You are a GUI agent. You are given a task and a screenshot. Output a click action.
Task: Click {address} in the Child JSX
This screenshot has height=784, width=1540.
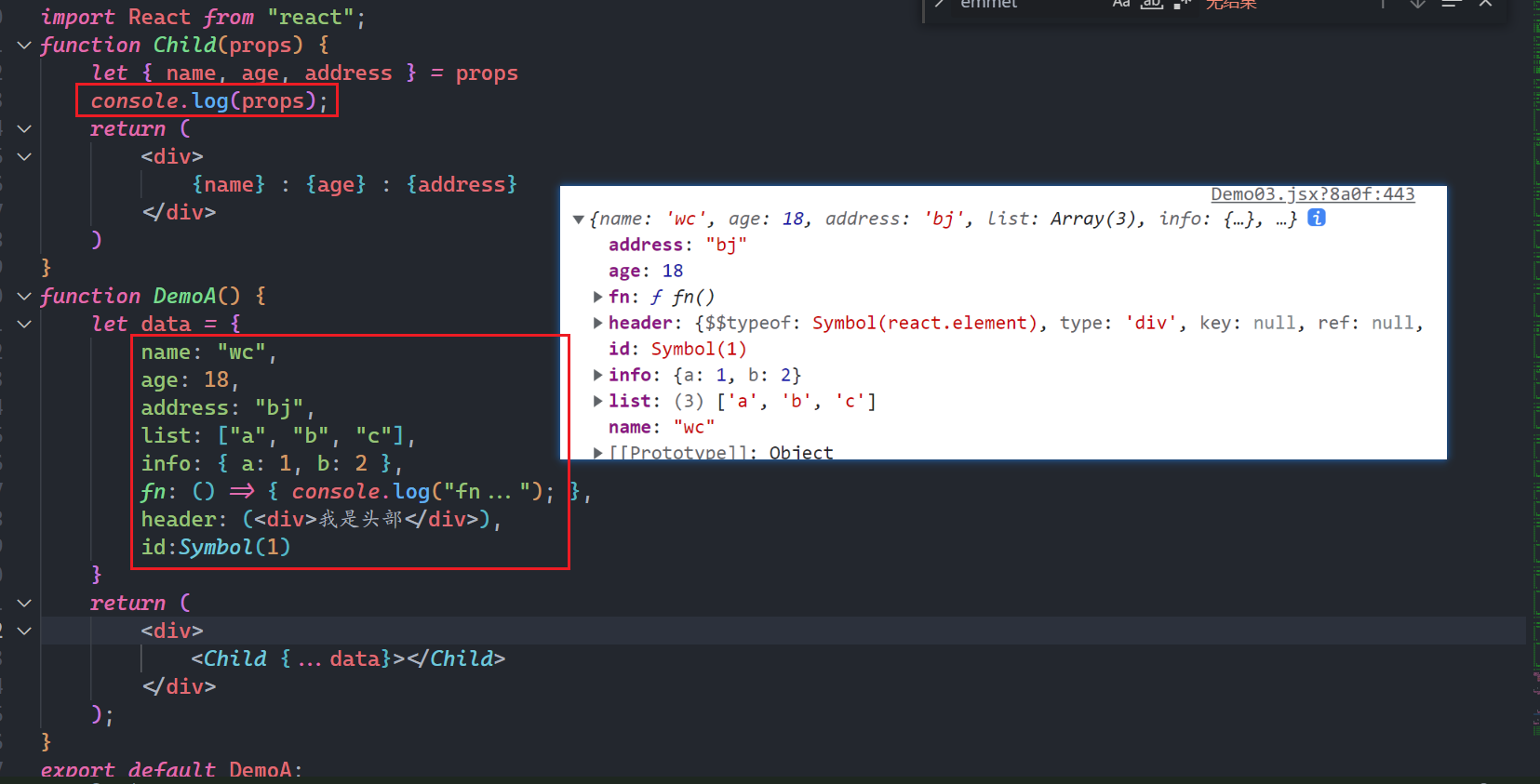[462, 184]
